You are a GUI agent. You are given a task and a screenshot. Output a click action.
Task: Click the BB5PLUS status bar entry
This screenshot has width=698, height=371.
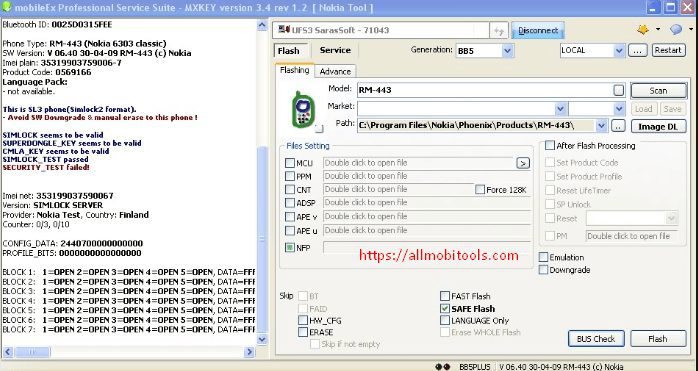(x=475, y=367)
